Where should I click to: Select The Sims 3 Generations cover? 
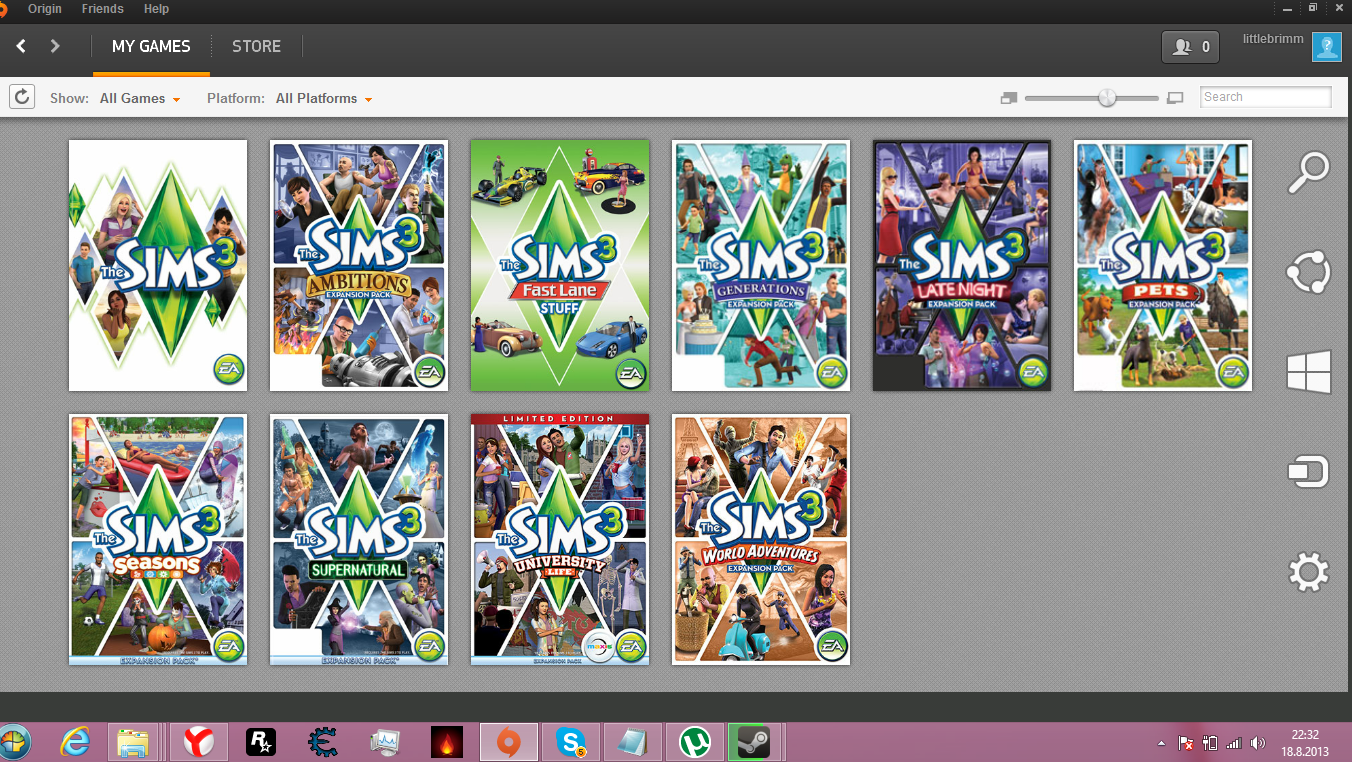pyautogui.click(x=761, y=265)
